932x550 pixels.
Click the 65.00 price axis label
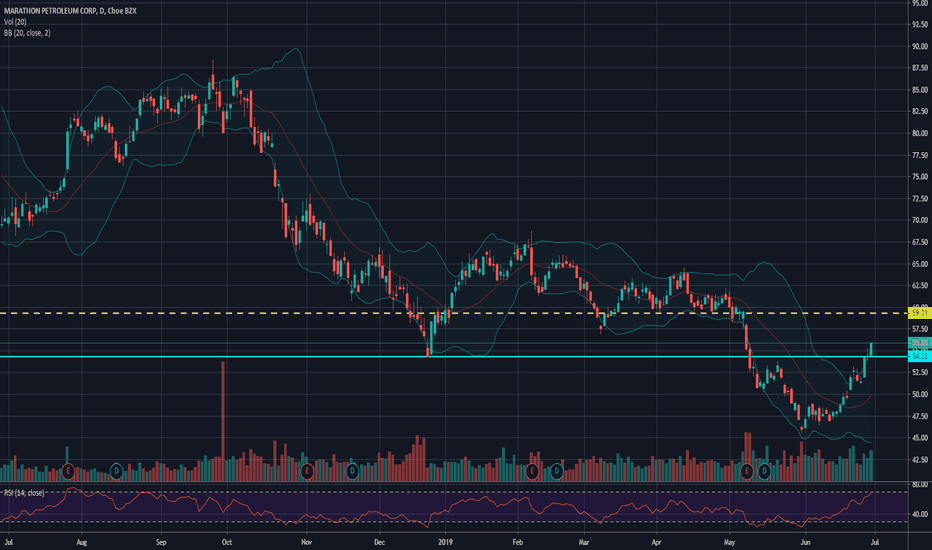tap(920, 264)
